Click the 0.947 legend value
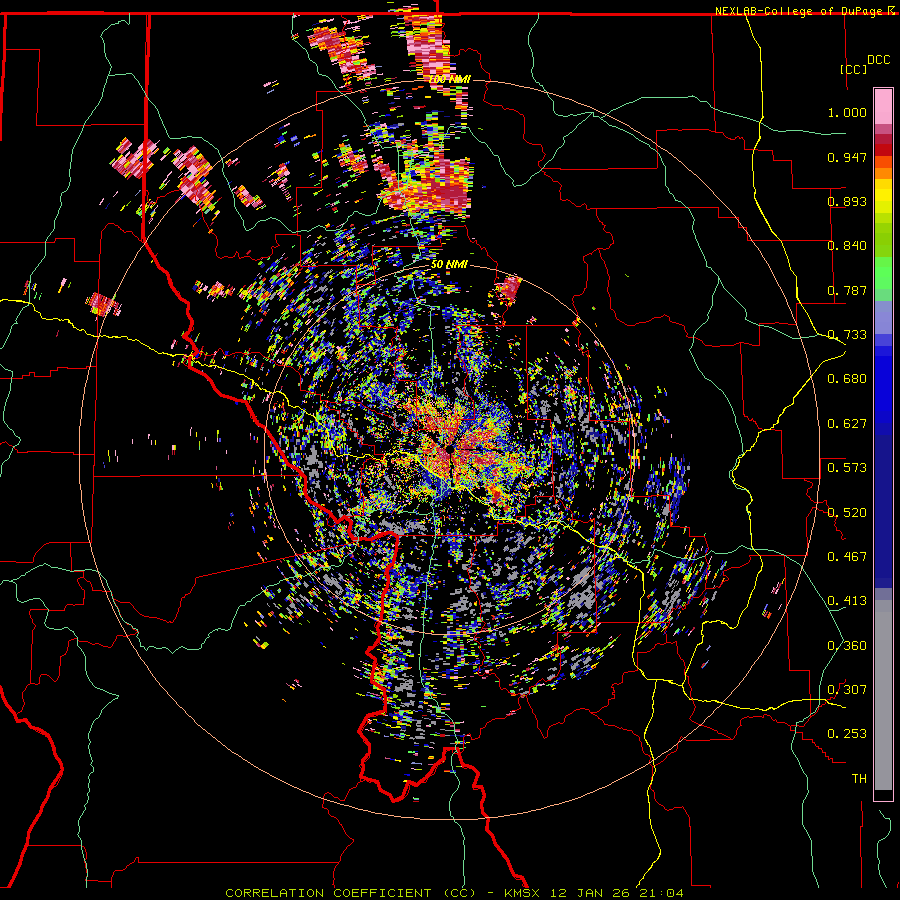This screenshot has width=900, height=900. click(847, 157)
